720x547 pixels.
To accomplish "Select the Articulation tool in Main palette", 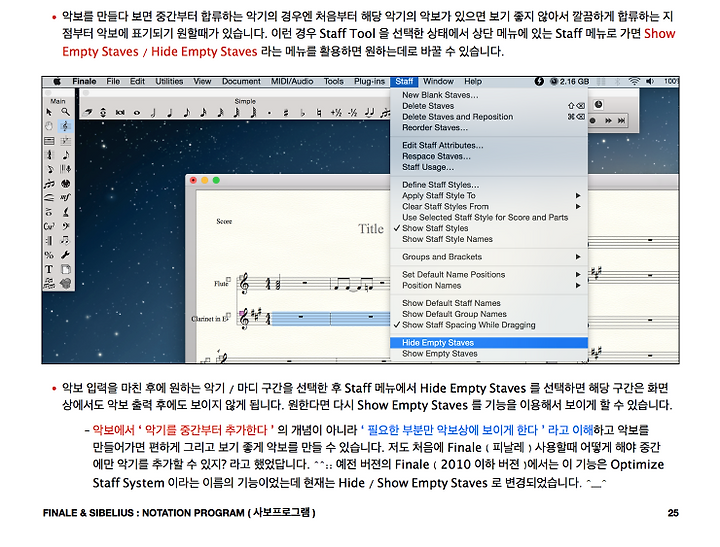I will tap(49, 212).
